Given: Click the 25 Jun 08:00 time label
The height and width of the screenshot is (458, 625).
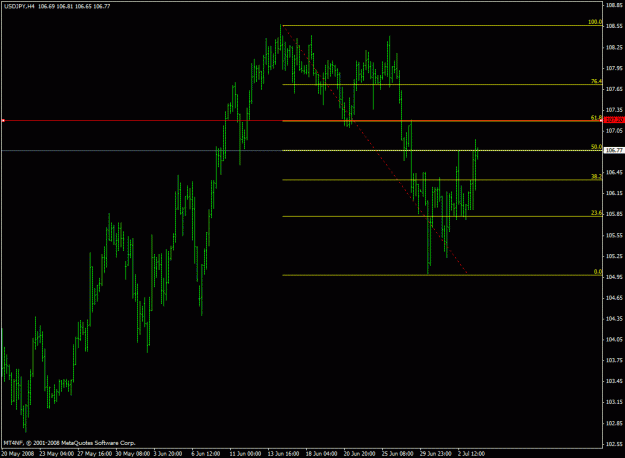Looking at the screenshot, I should coord(397,454).
